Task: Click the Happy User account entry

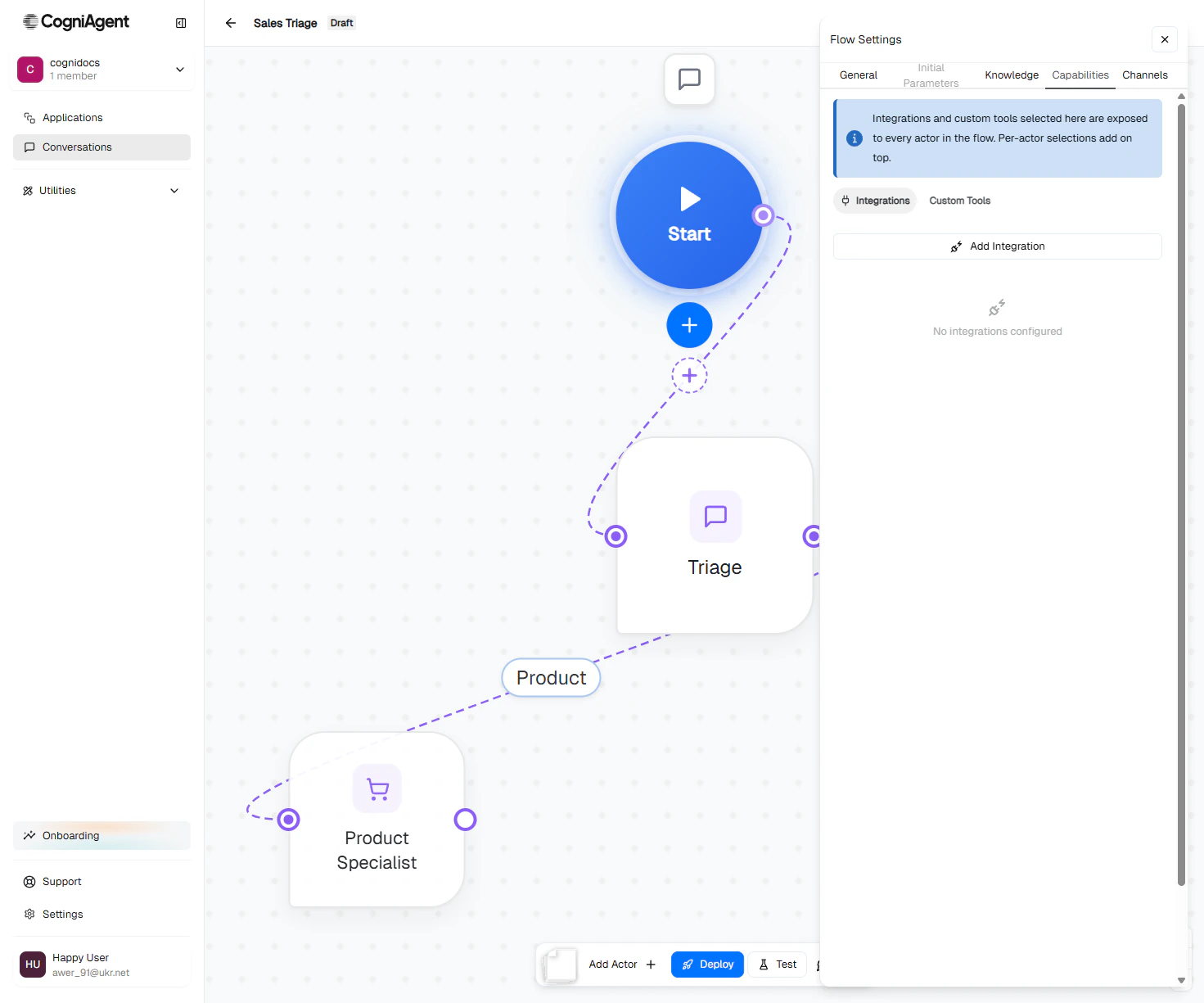Action: point(101,965)
